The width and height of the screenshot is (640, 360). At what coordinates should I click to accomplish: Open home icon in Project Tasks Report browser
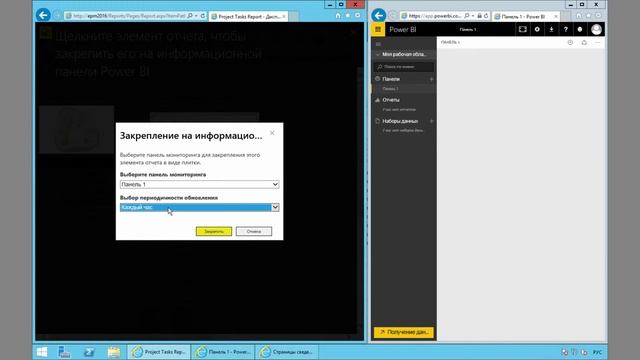338,16
